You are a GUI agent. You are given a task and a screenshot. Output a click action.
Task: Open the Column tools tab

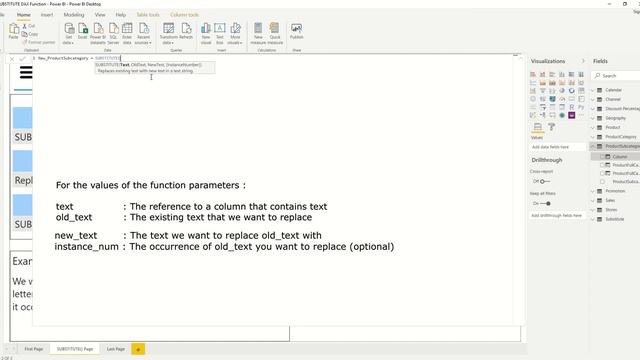pos(184,15)
